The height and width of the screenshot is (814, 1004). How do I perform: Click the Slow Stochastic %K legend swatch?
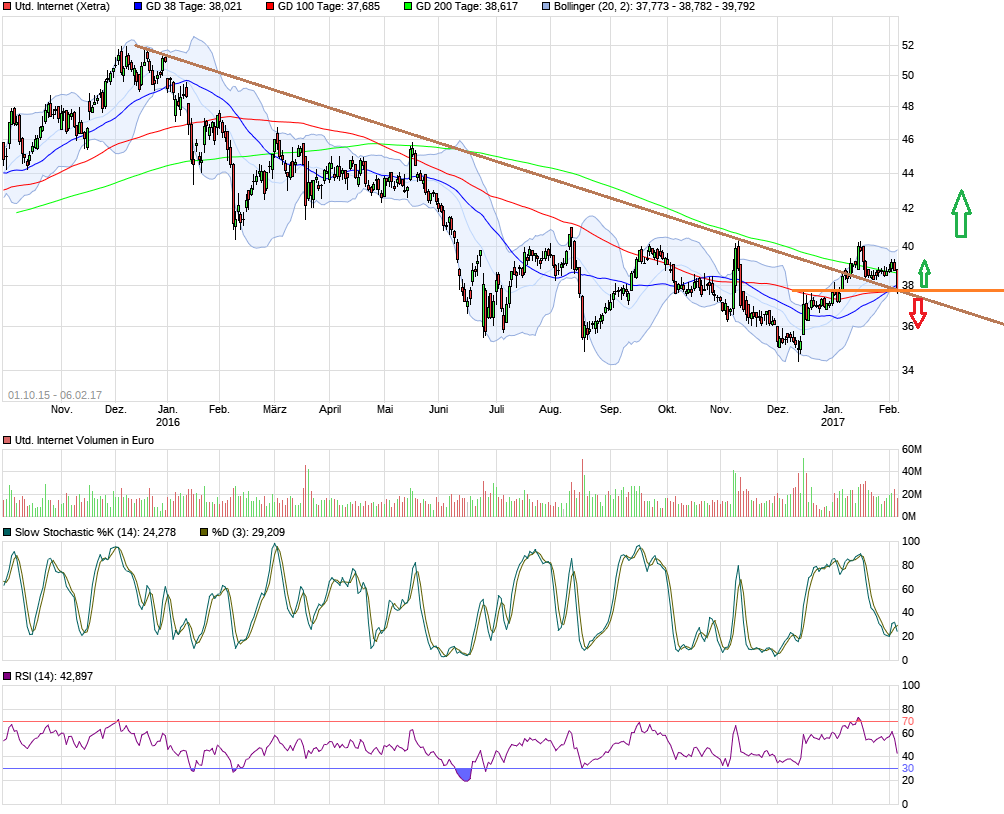(7, 532)
